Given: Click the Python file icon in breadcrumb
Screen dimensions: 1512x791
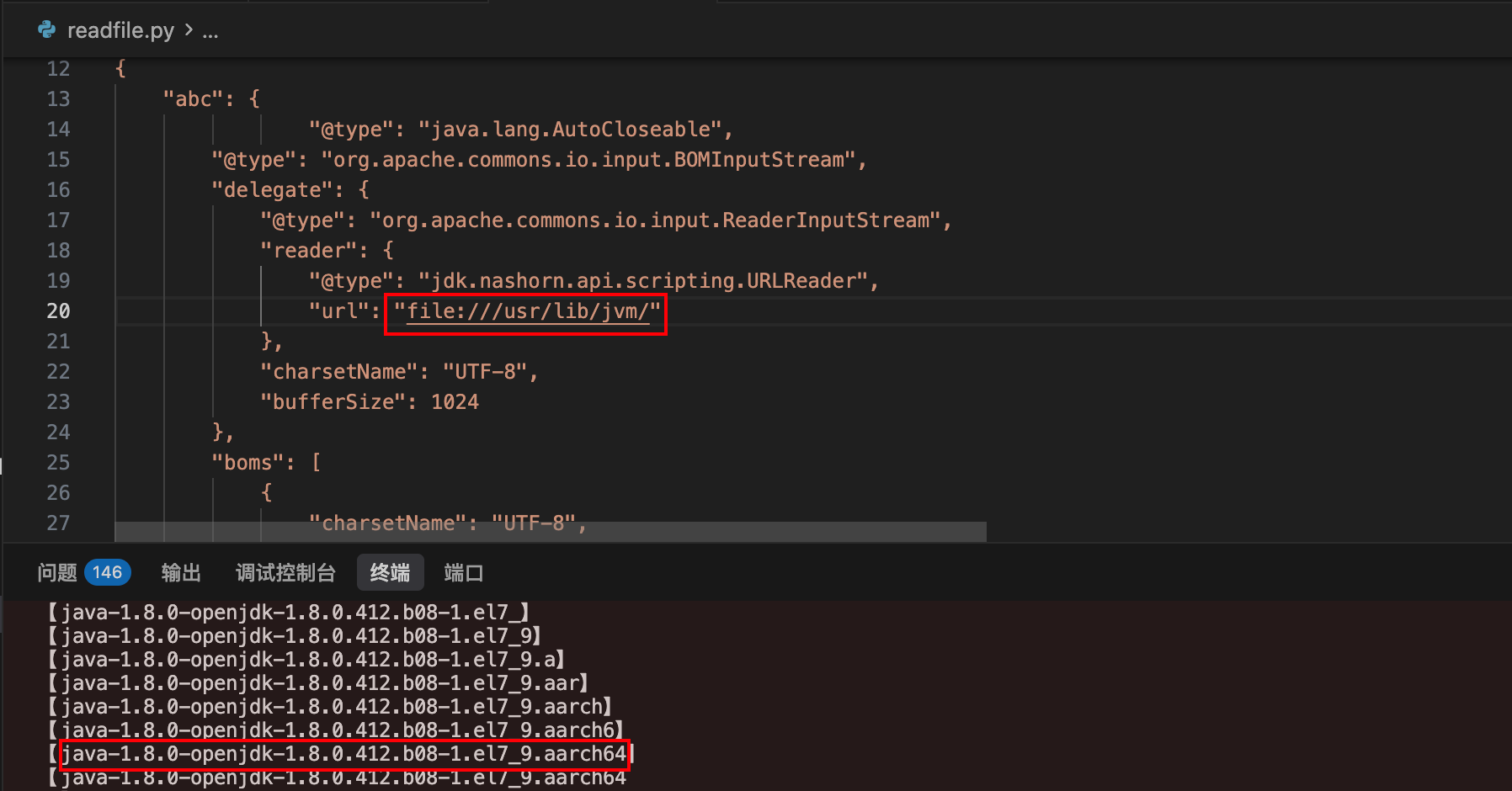Looking at the screenshot, I should point(47,30).
